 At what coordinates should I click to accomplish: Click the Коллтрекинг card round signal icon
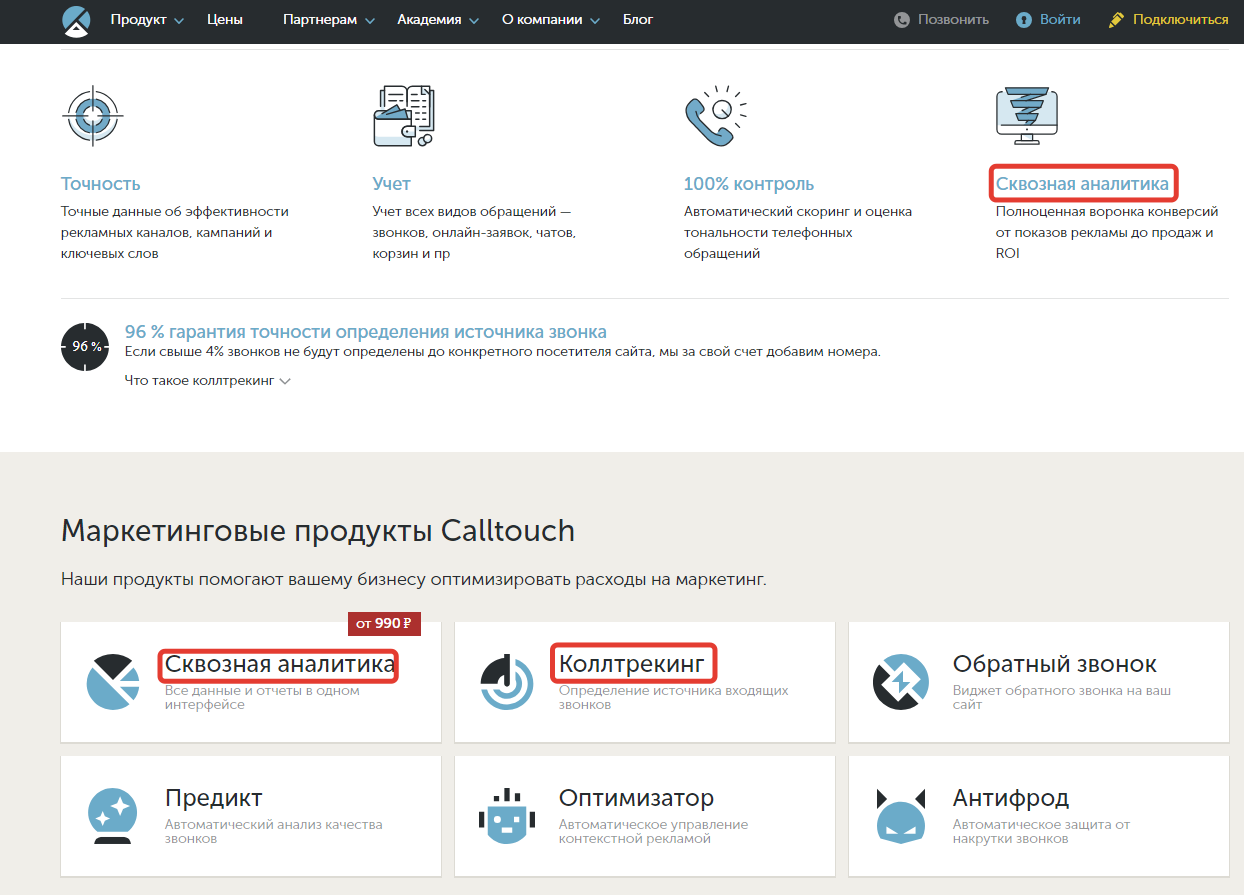pos(507,682)
